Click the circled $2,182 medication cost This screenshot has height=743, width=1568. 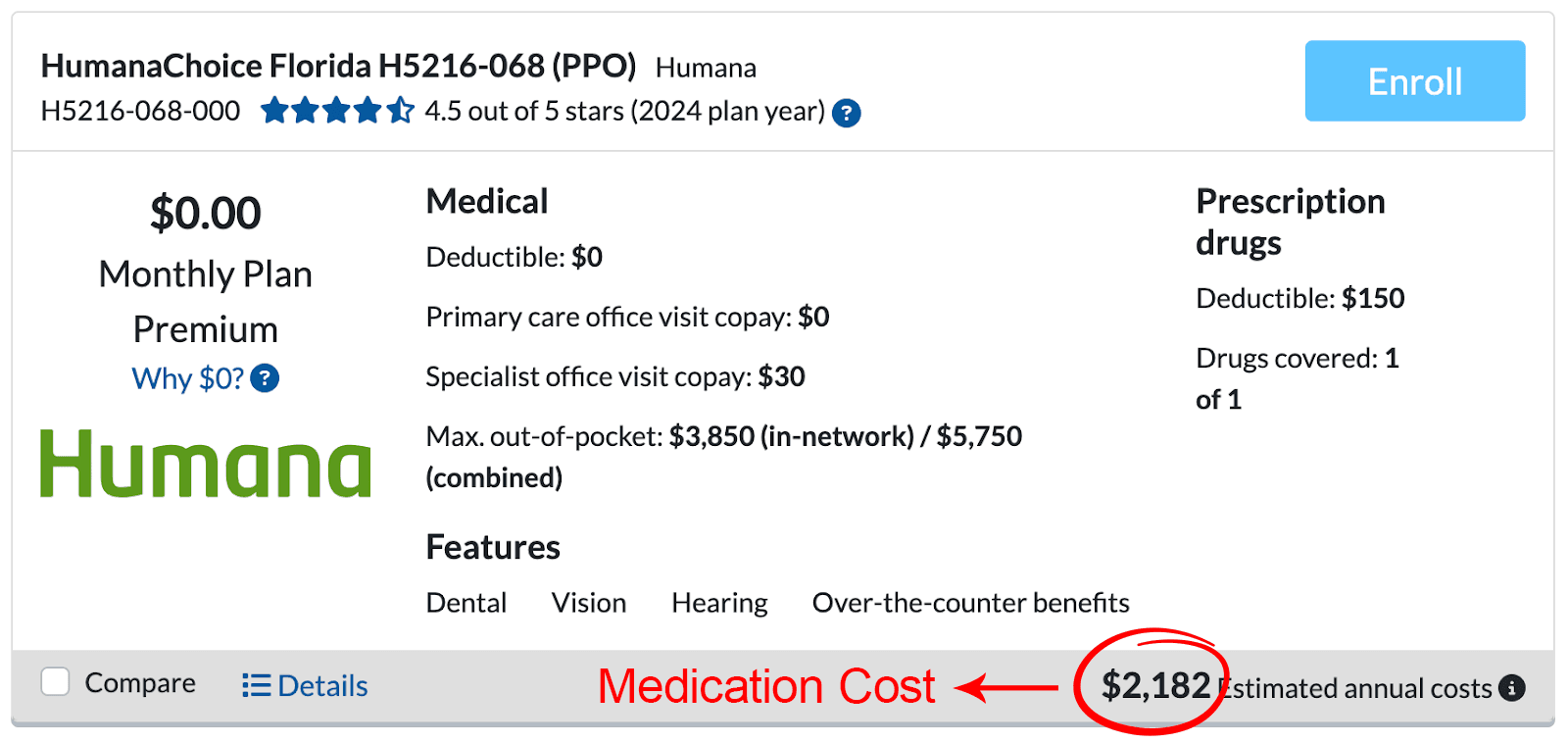pyautogui.click(x=1156, y=686)
